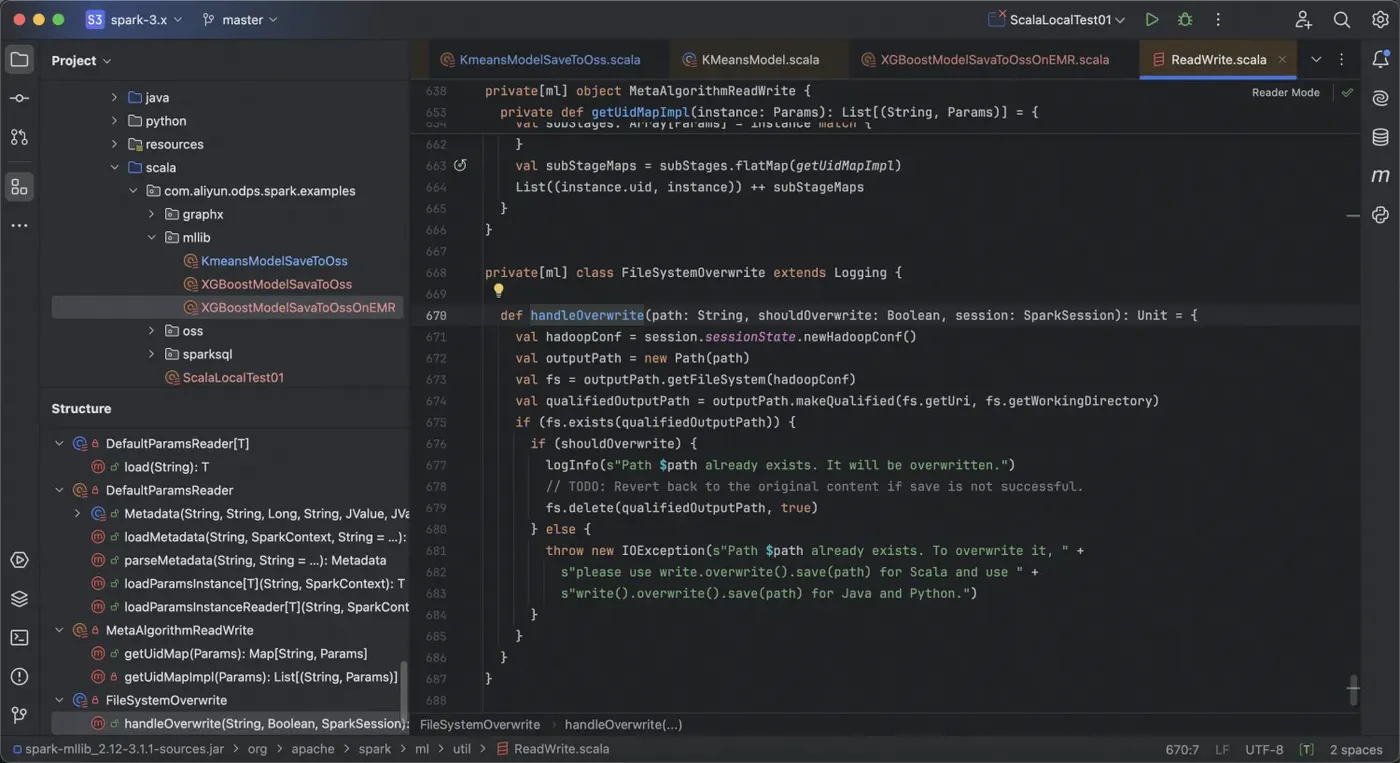This screenshot has height=763, width=1400.
Task: Open the Problems tool window icon
Action: point(19,676)
